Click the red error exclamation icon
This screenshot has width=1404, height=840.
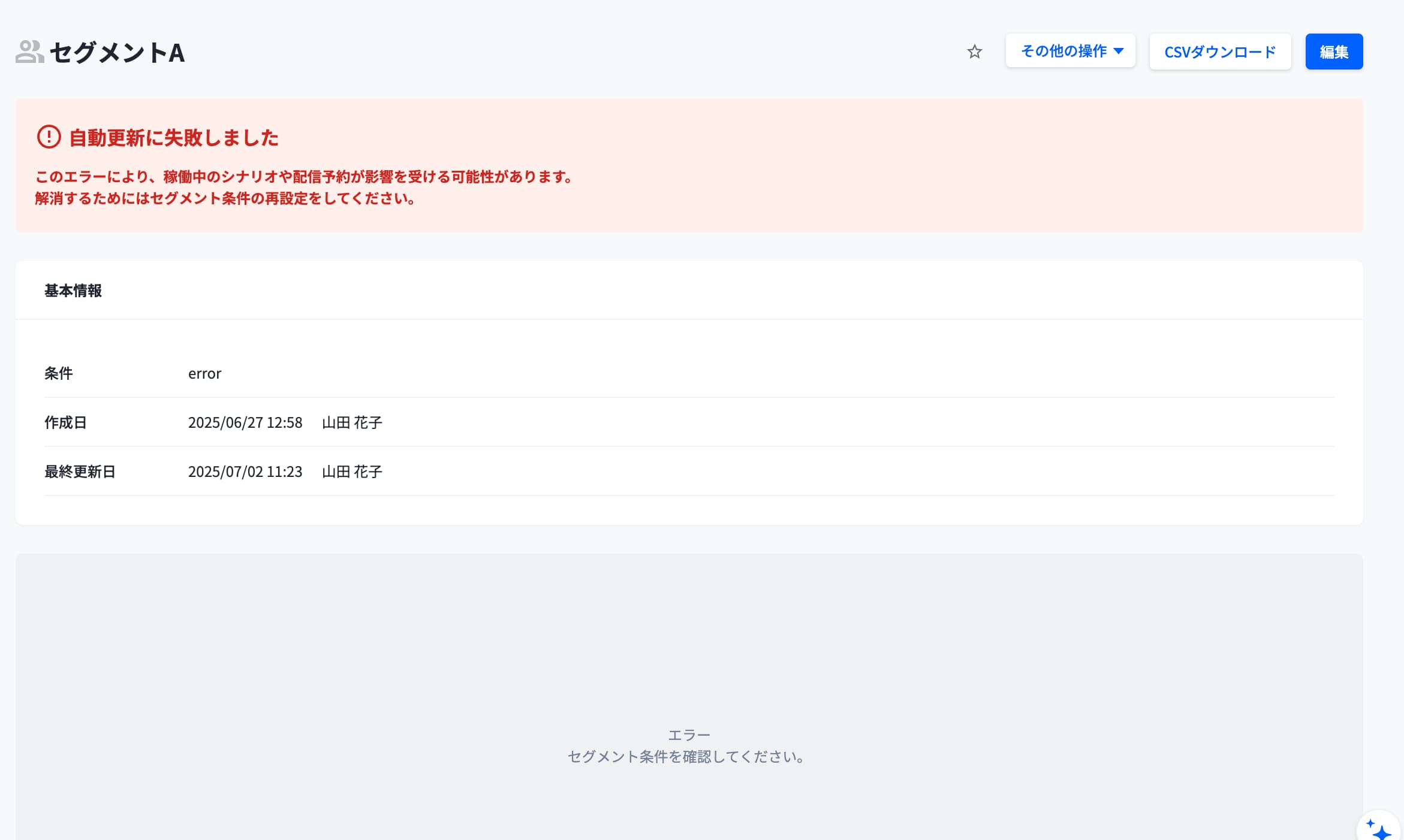[49, 137]
